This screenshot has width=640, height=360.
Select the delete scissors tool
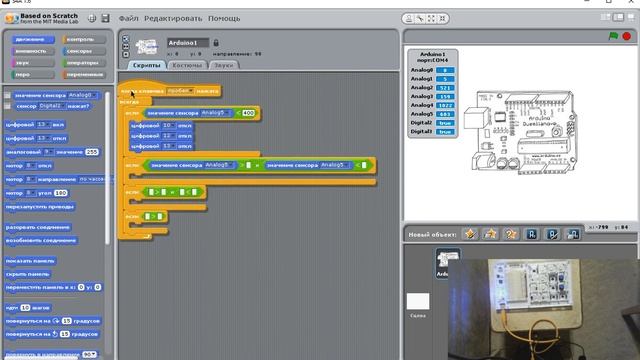(420, 18)
